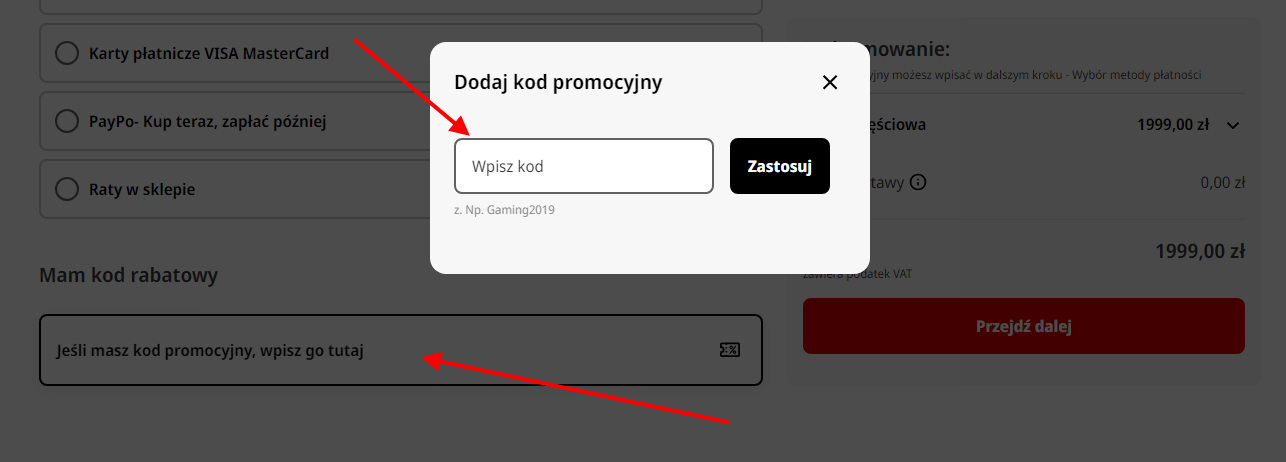Choose the PayPo pay later radio option
Screen dimensions: 1286x462
tap(67, 121)
